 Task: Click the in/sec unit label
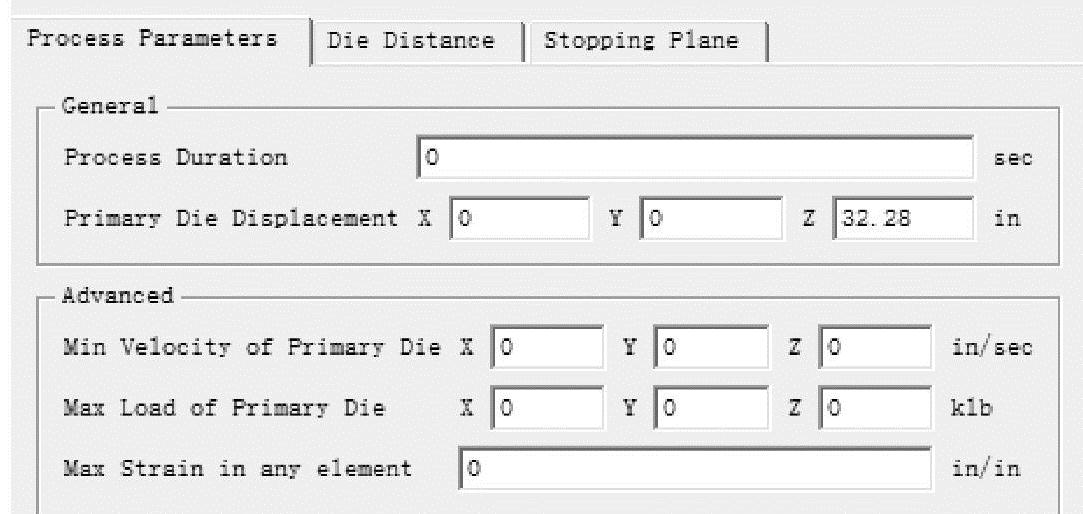click(x=992, y=347)
